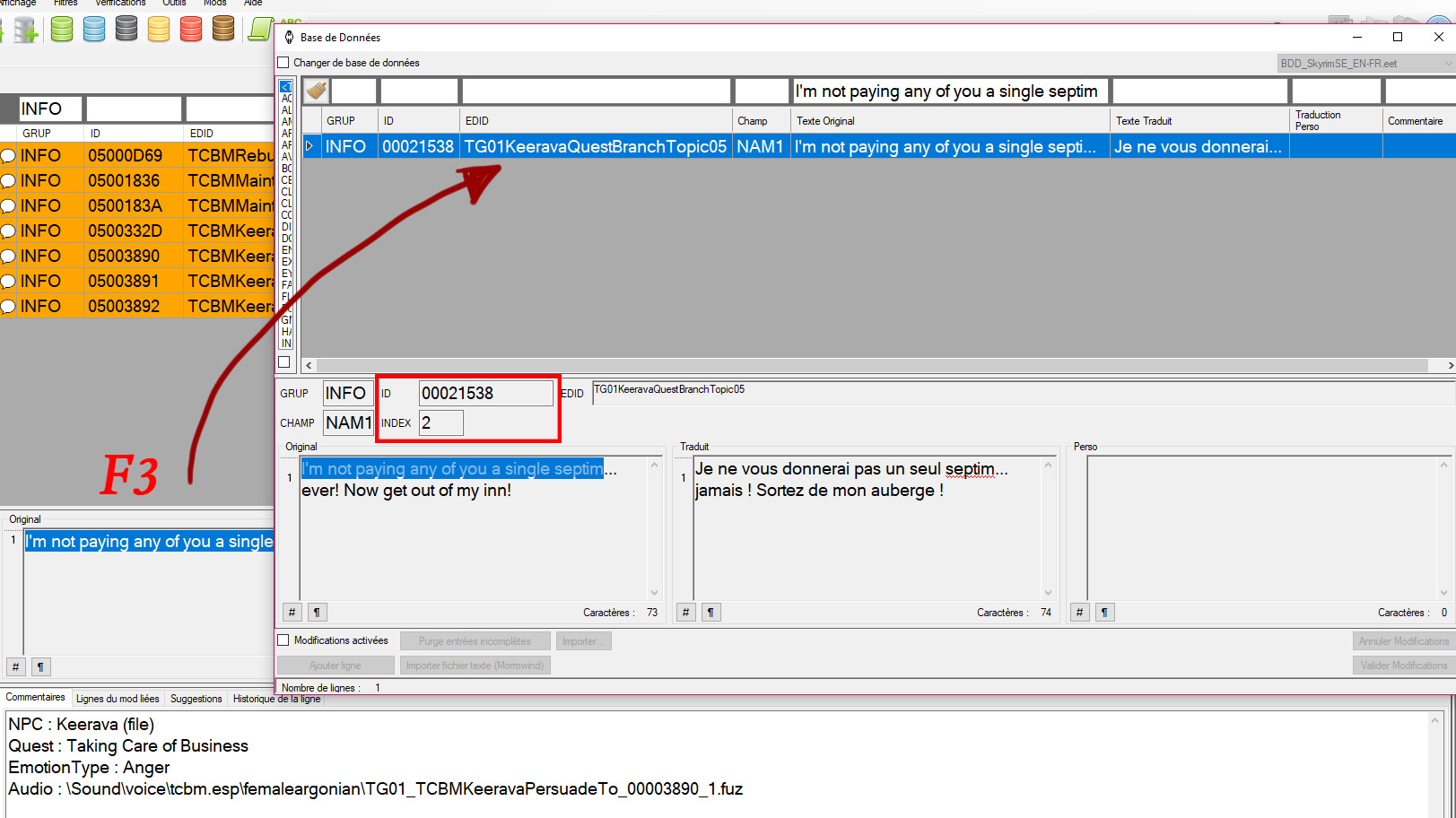Click the # button under Traduit text
This screenshot has width=1456, height=818.
click(x=685, y=613)
